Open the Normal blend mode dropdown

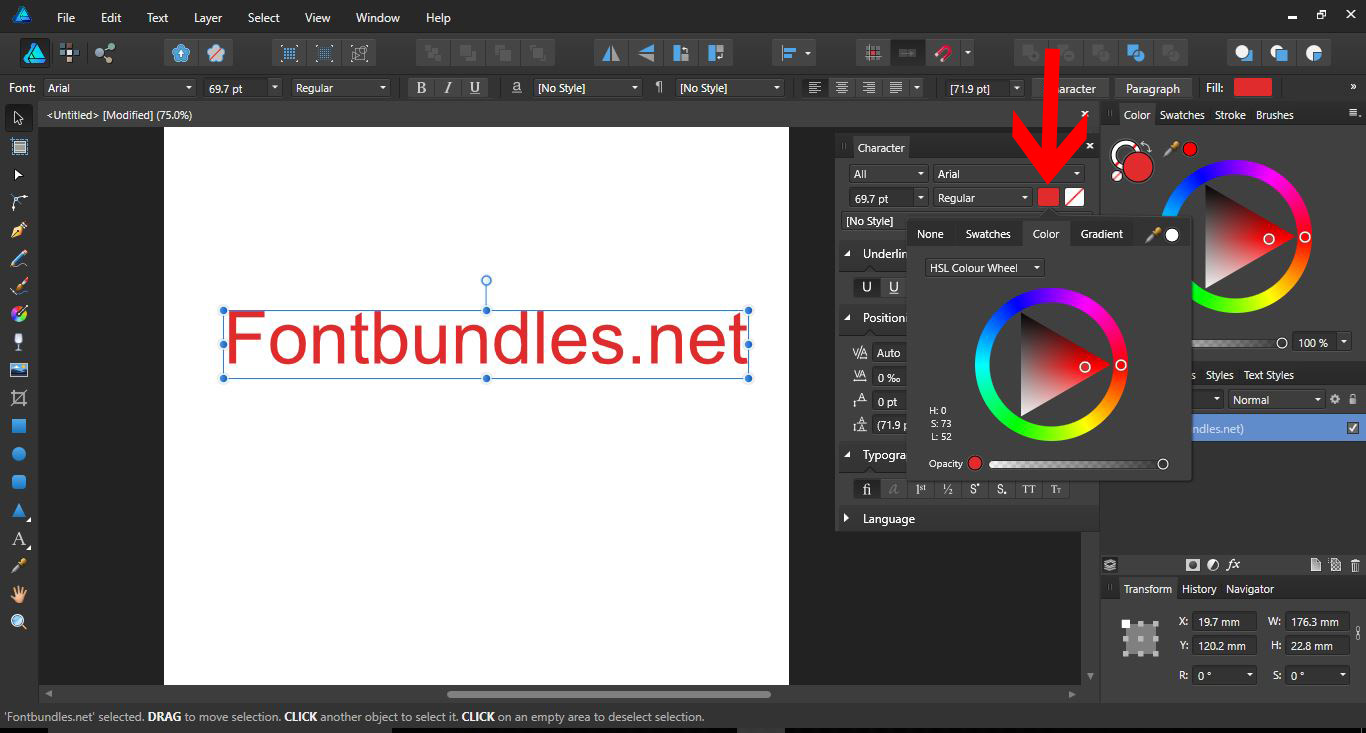1276,399
